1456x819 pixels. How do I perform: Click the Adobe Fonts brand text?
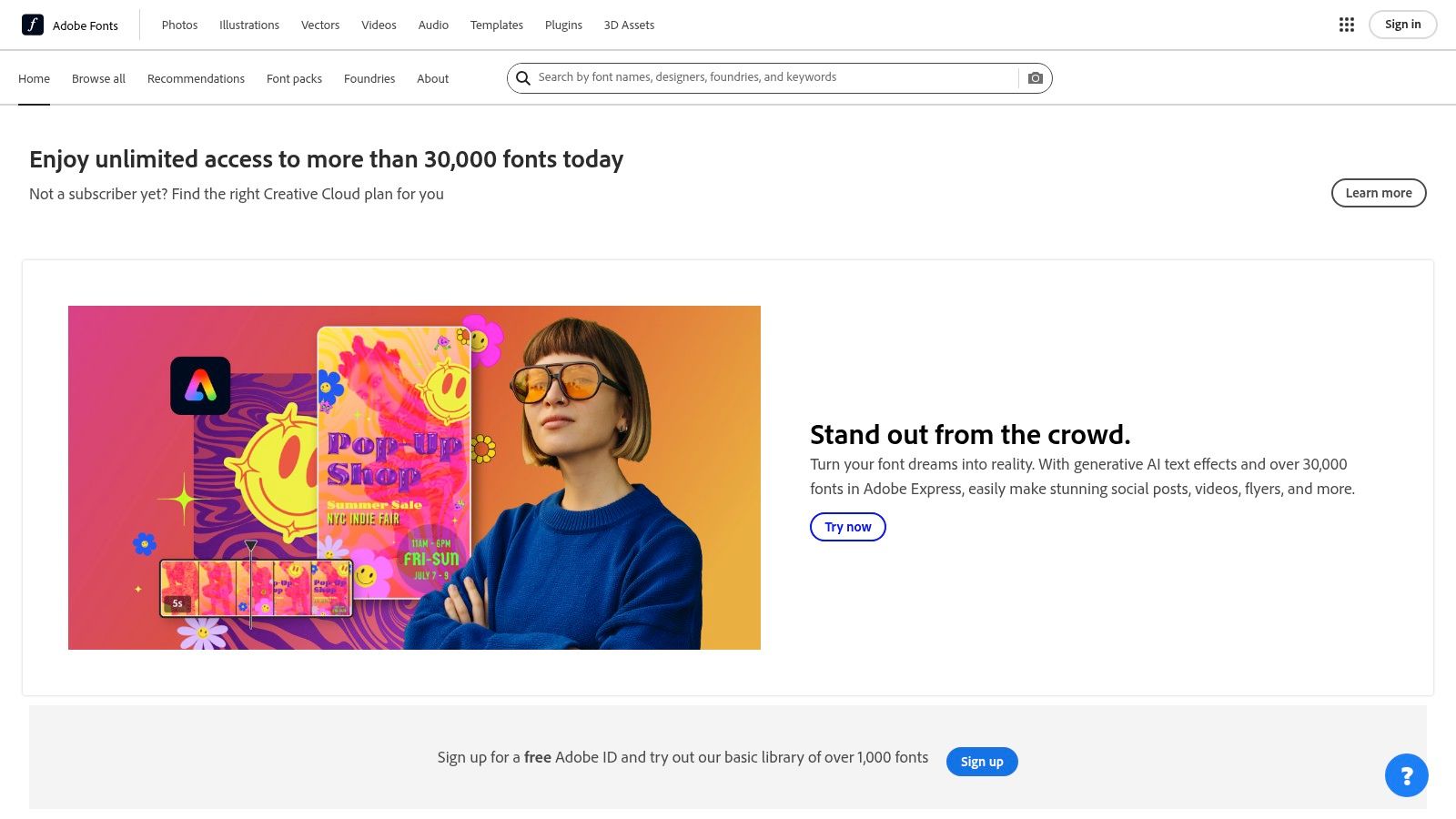(x=86, y=25)
